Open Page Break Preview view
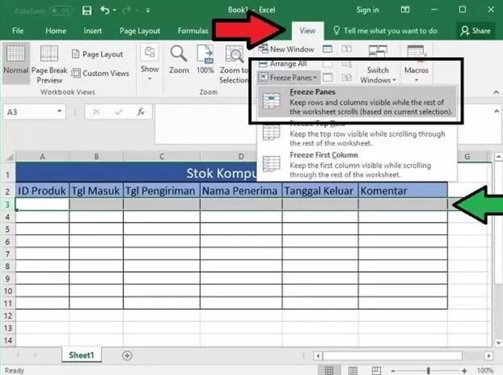 49,64
